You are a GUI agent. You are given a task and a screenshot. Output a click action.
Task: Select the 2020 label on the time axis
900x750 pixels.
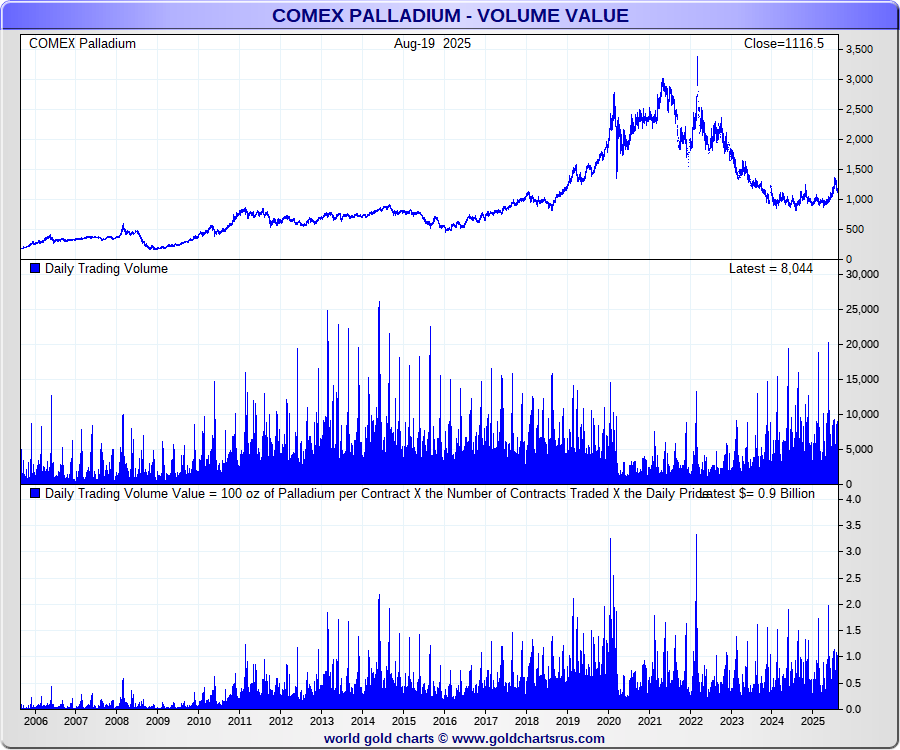tap(609, 720)
